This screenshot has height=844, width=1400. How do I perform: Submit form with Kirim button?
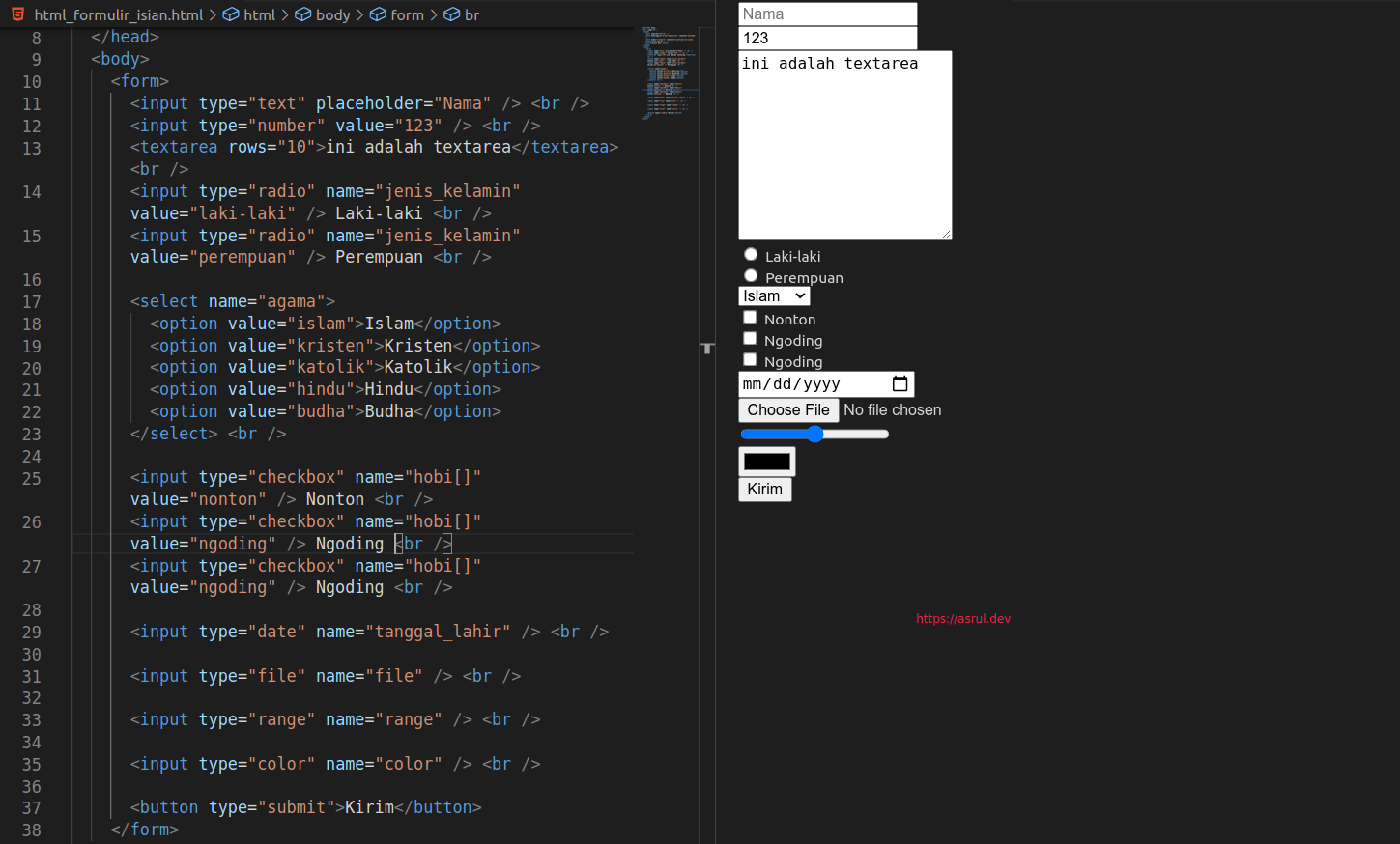(x=765, y=490)
